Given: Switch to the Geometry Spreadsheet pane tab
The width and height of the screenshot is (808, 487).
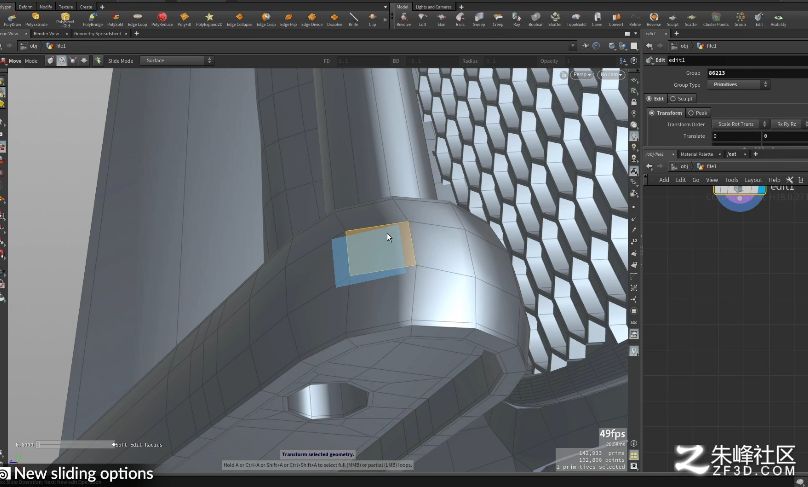Looking at the screenshot, I should point(98,33).
